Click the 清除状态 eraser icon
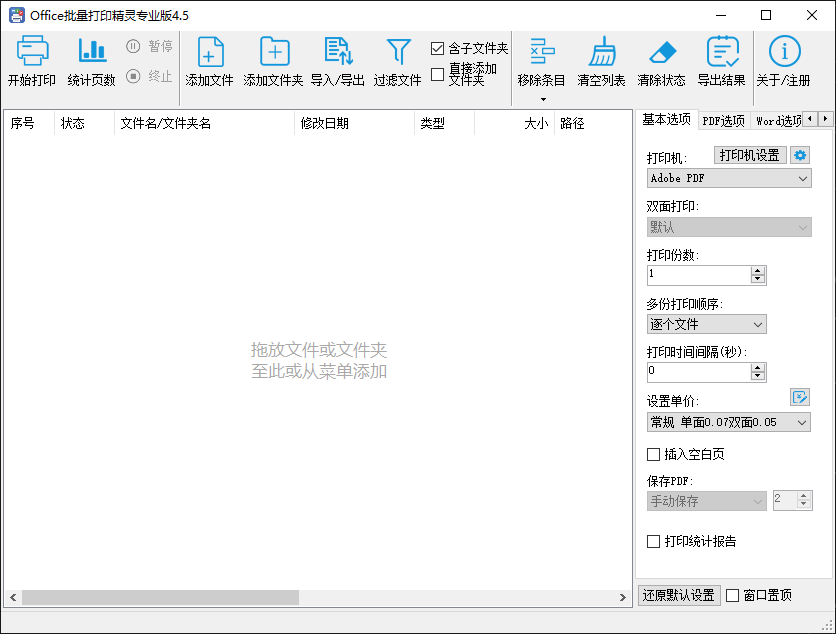Image resolution: width=836 pixels, height=634 pixels. click(662, 51)
